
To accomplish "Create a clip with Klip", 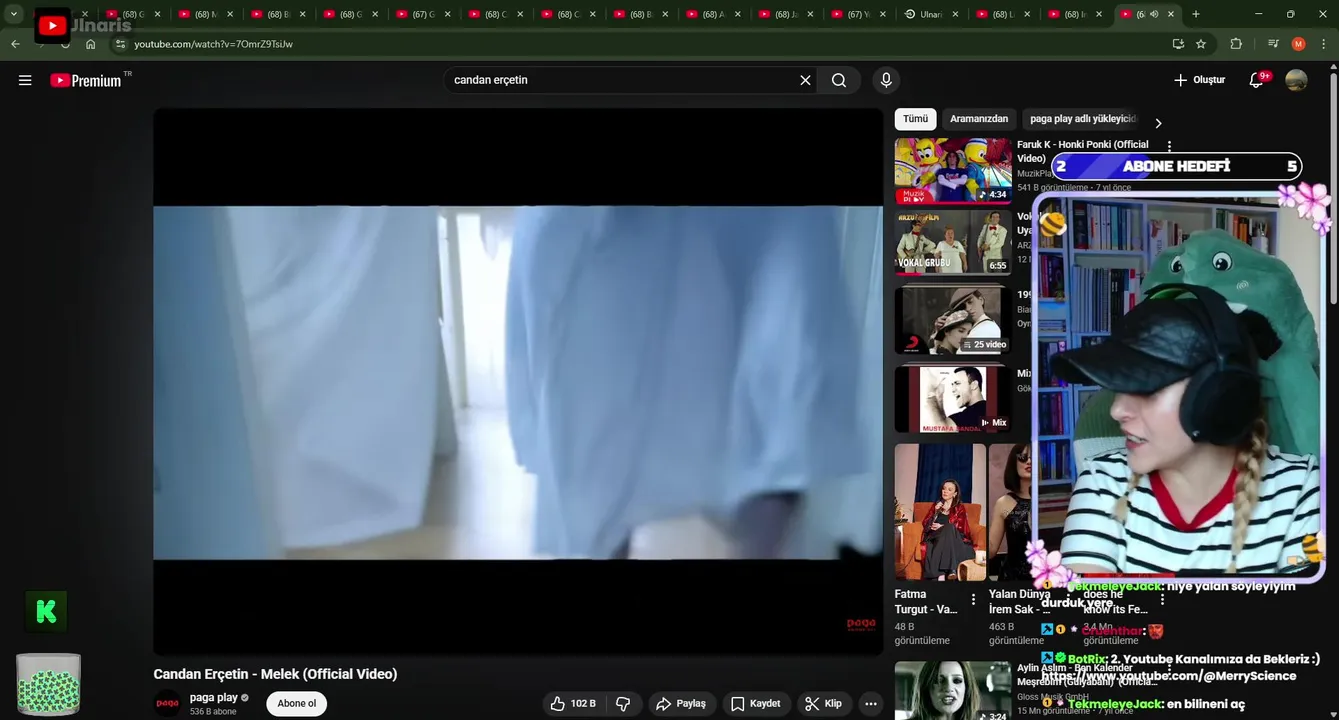I will (x=824, y=704).
